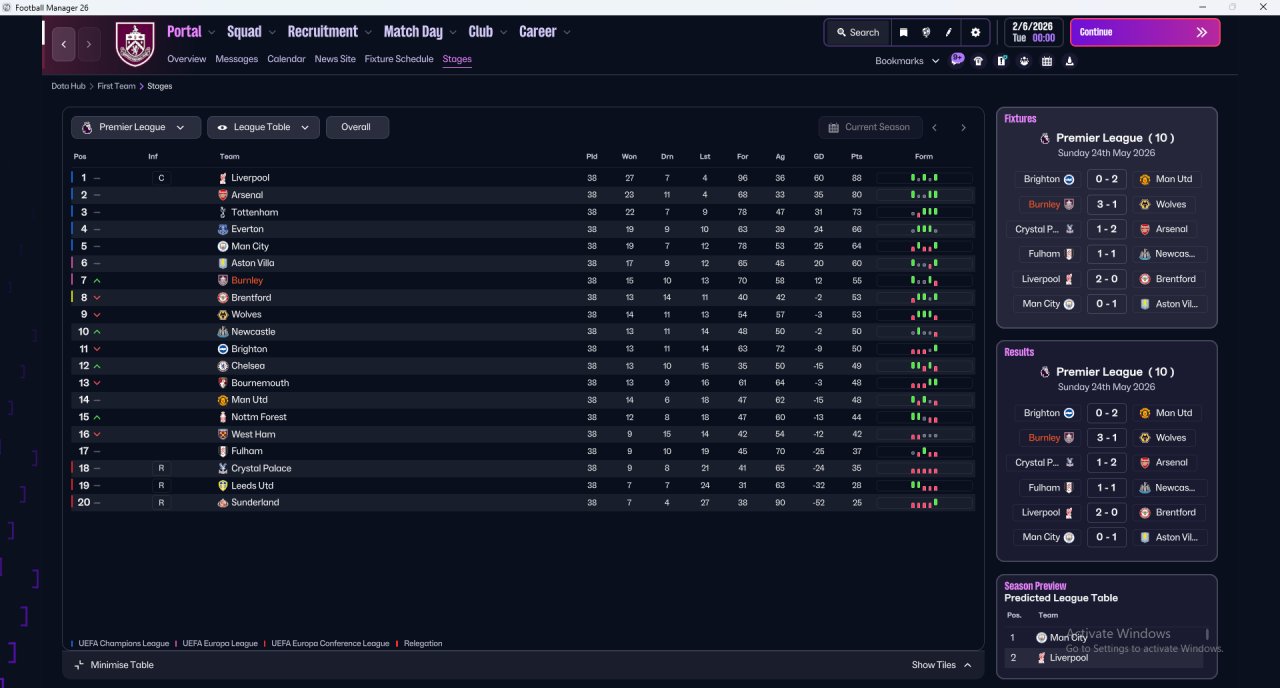Show the previous season with left arrow
The image size is (1280, 688).
(934, 127)
